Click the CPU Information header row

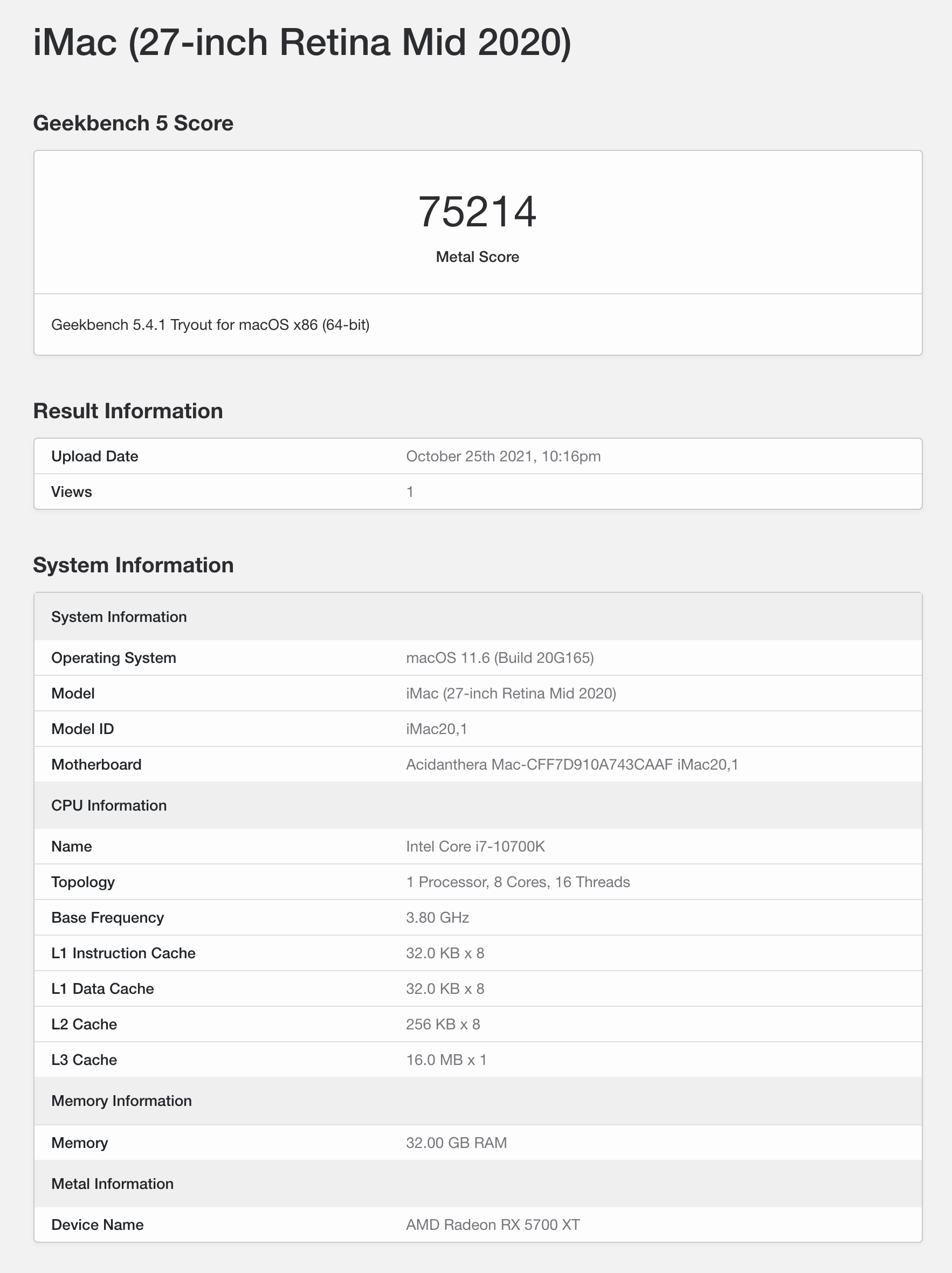pyautogui.click(x=478, y=806)
